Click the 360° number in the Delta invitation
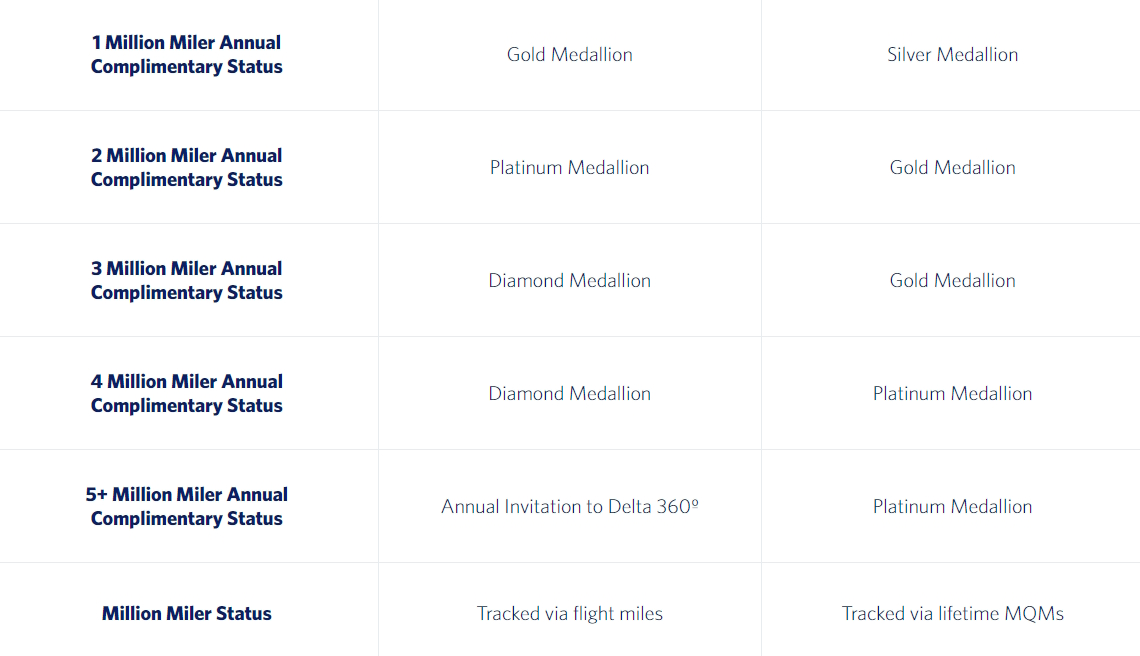The width and height of the screenshot is (1140, 656). click(677, 507)
